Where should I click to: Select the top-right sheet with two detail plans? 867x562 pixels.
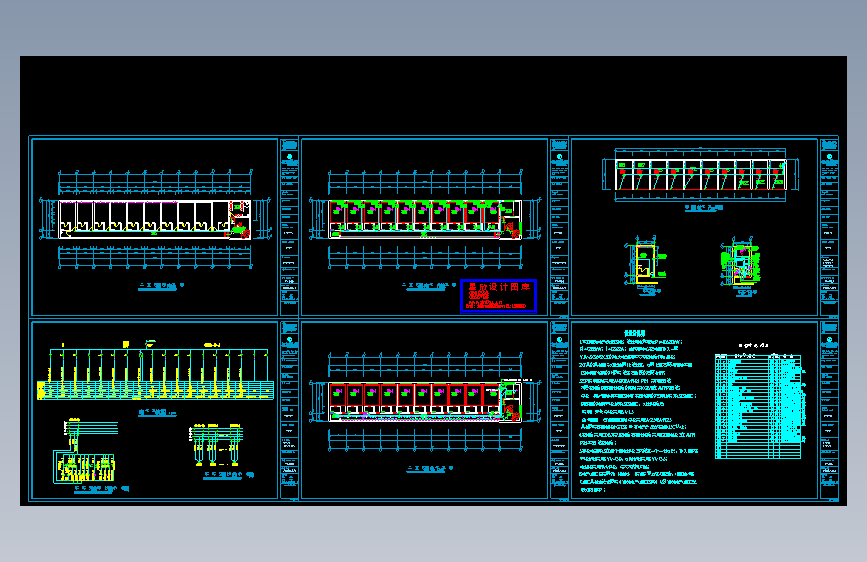694,227
